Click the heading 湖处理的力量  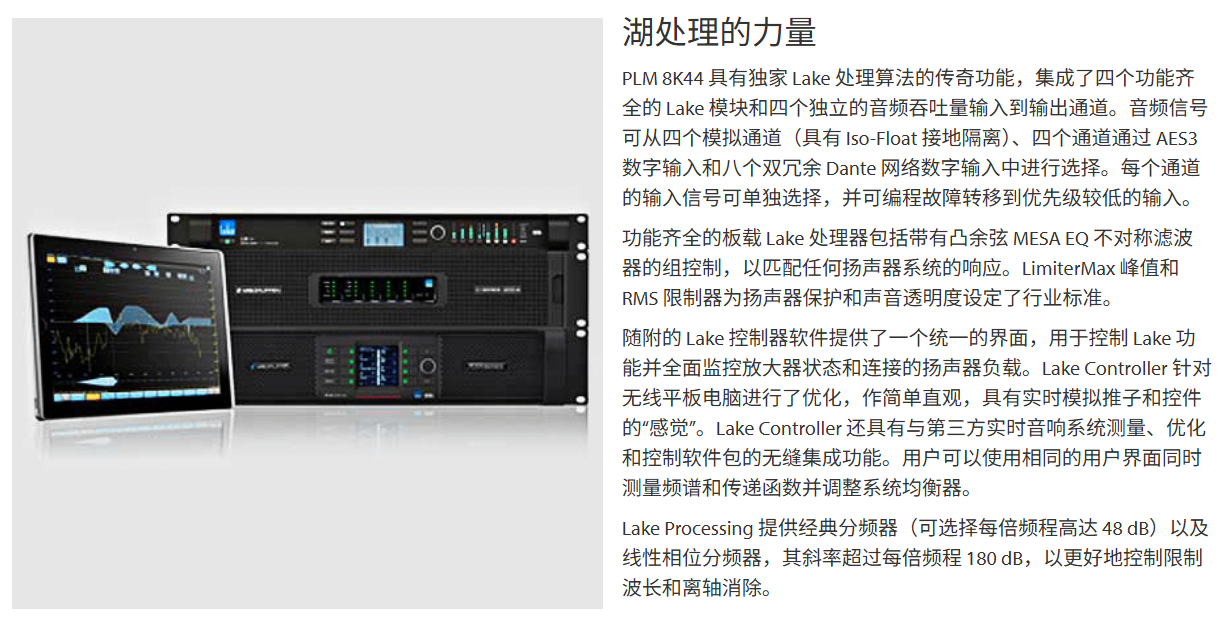pyautogui.click(x=719, y=32)
